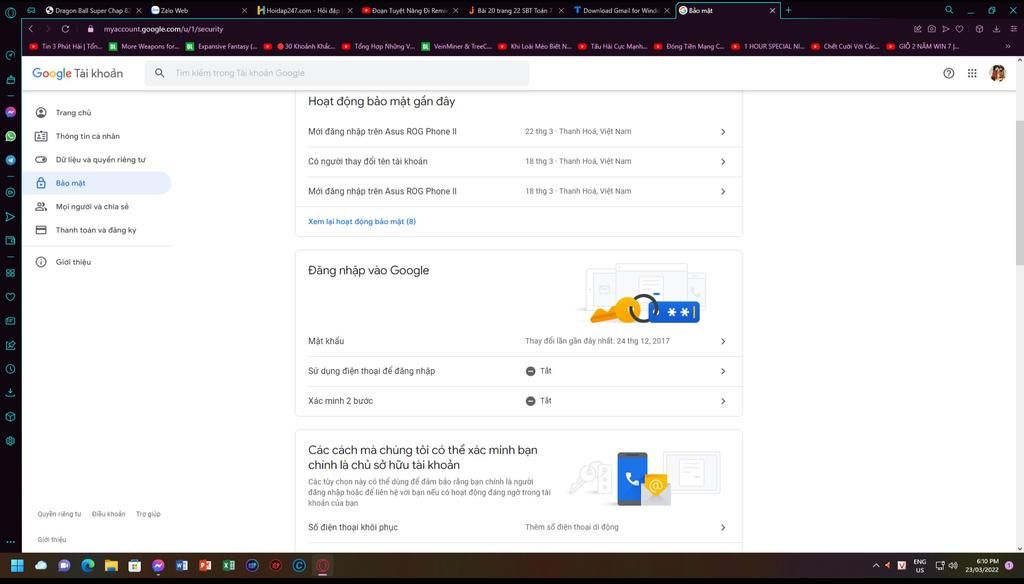Expand the first 'Mới đăng nhập' activity dated 22 thg 3
The height and width of the screenshot is (584, 1024).
click(x=519, y=132)
